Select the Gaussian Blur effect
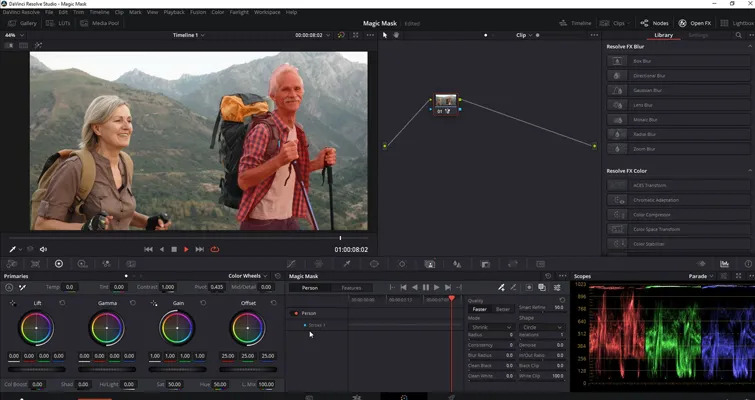Image resolution: width=755 pixels, height=400 pixels. tap(647, 90)
